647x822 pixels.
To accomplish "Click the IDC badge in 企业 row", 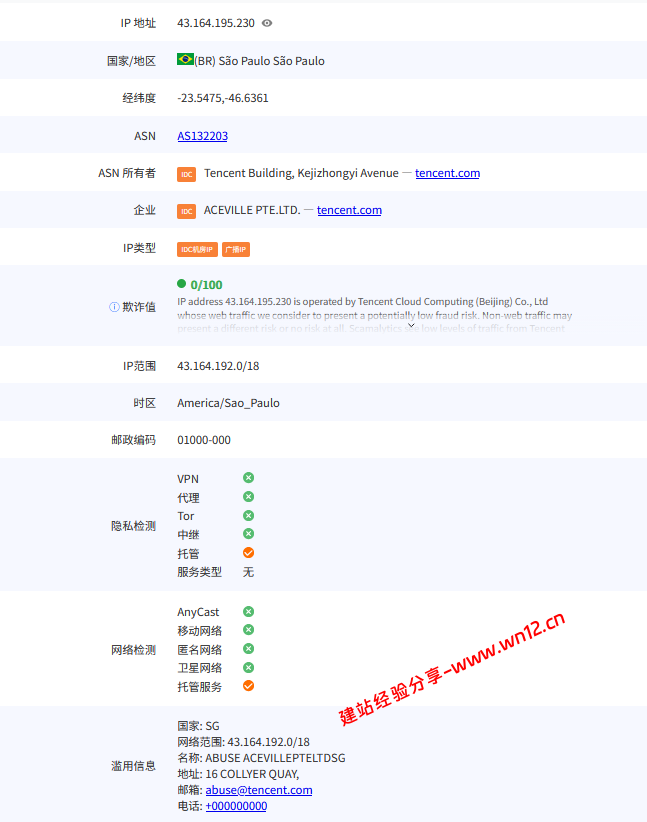I will click(x=187, y=211).
